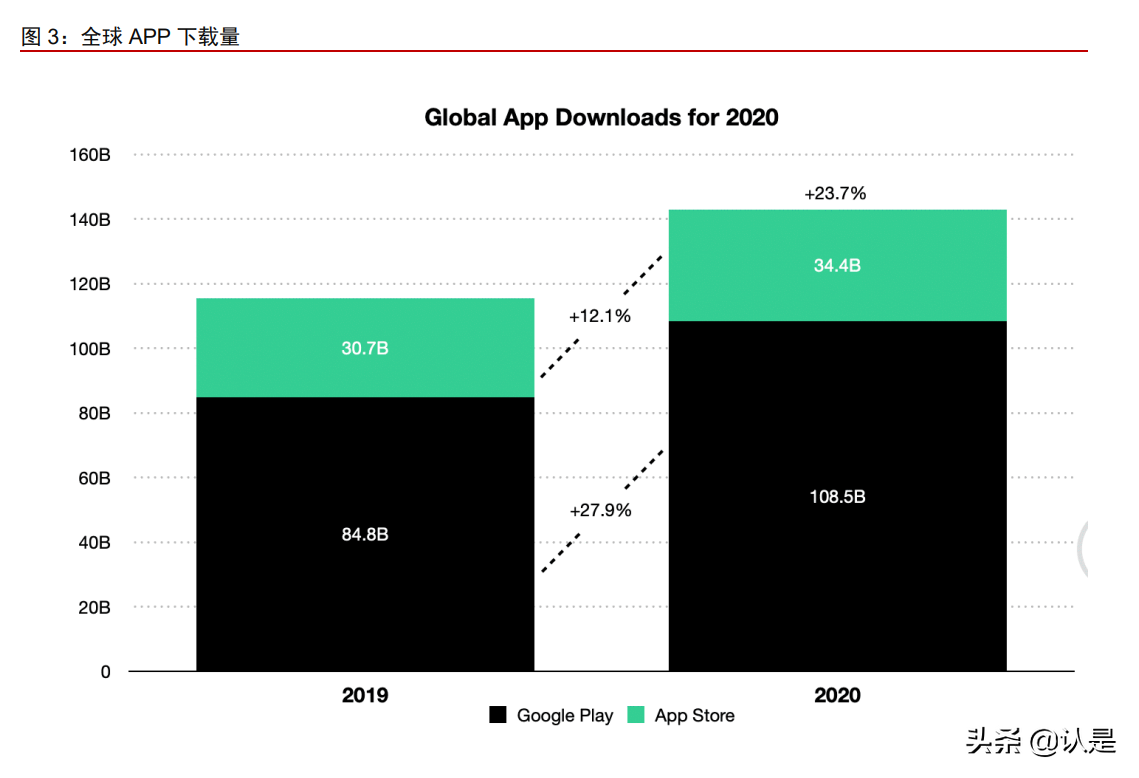Viewport: 1139px width, 778px height.
Task: Click the 160B y-axis tick label
Action: 91,155
